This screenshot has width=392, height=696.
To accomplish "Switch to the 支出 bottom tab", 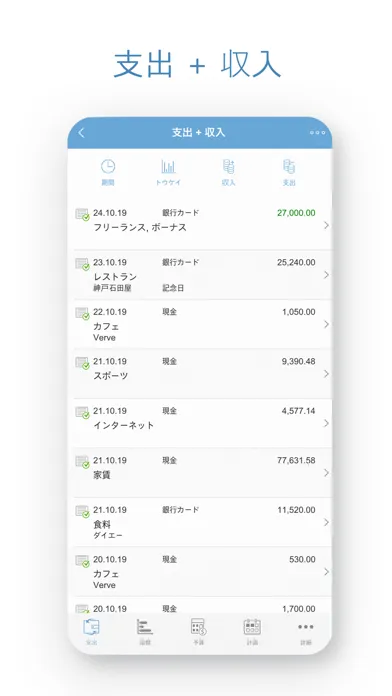I will pos(91,631).
